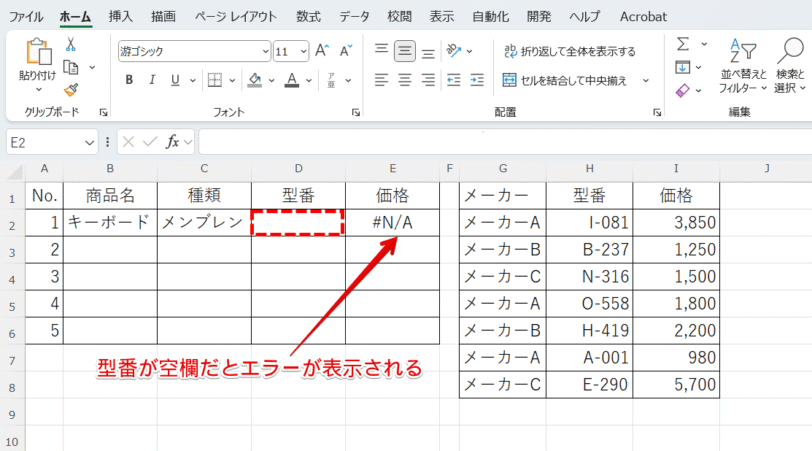Switch to the ページ レイアウト tab
Viewport: 812px width, 451px height.
(x=236, y=17)
